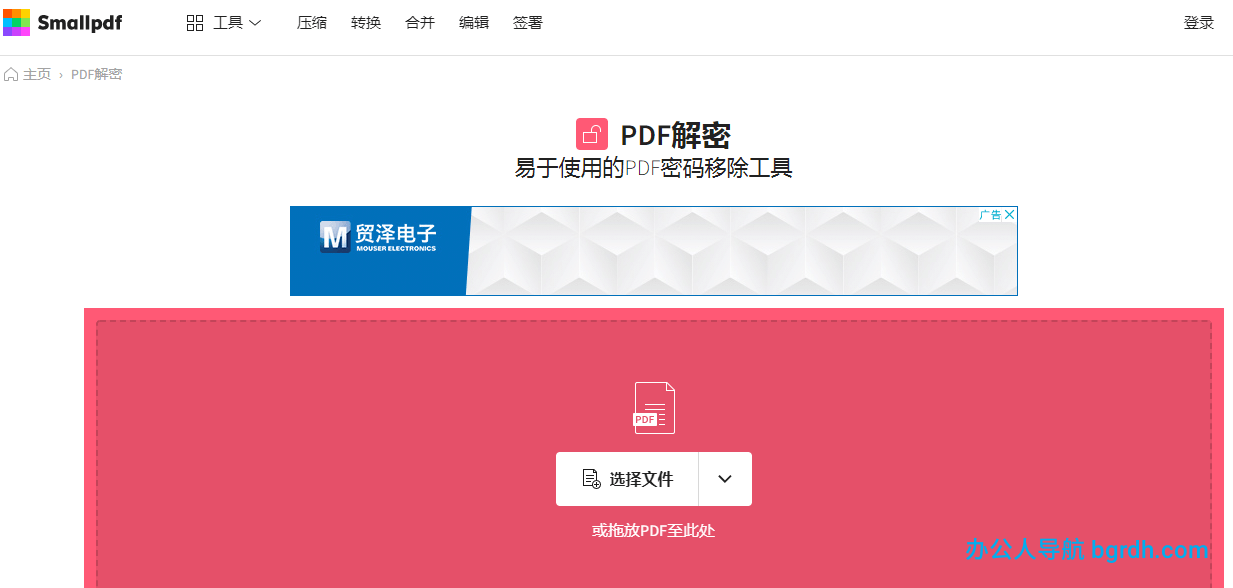The image size is (1233, 588).
Task: Select the 压缩 menu item
Action: [311, 21]
